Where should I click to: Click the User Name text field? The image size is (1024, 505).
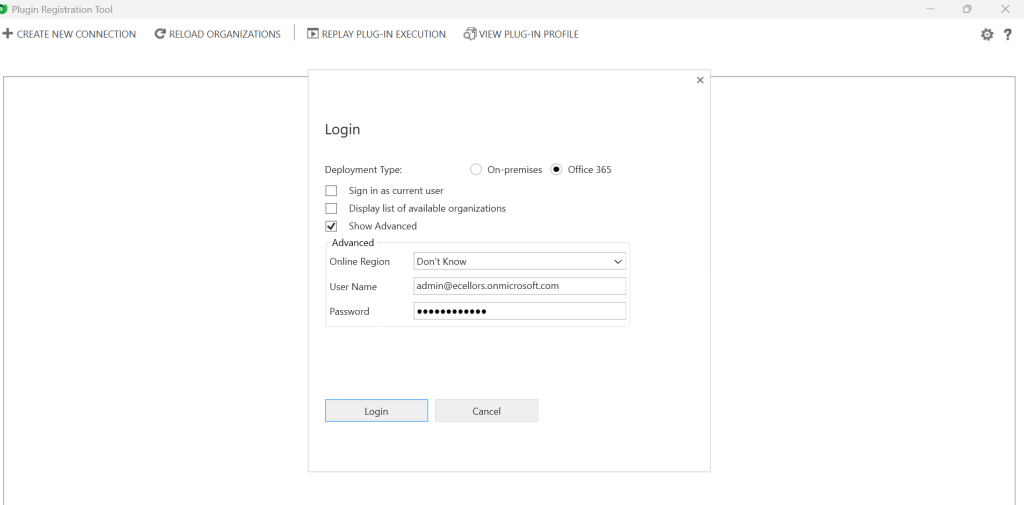click(519, 286)
